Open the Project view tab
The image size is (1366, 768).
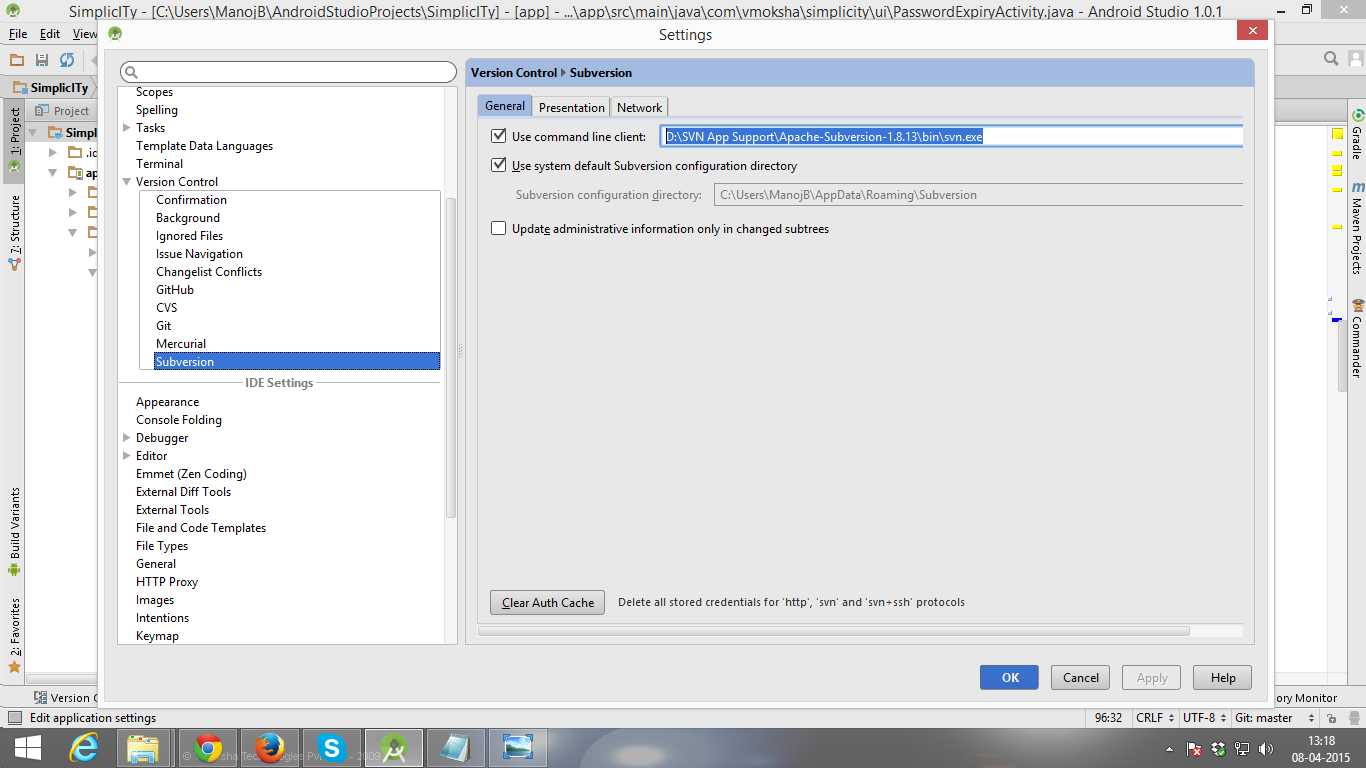(62, 111)
